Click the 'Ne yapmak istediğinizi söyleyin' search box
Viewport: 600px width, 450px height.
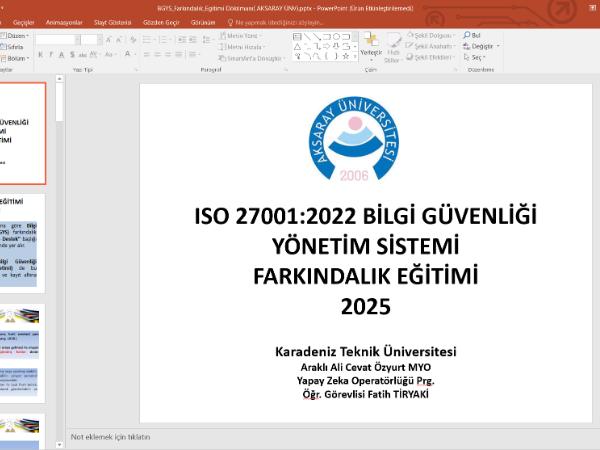click(276, 23)
